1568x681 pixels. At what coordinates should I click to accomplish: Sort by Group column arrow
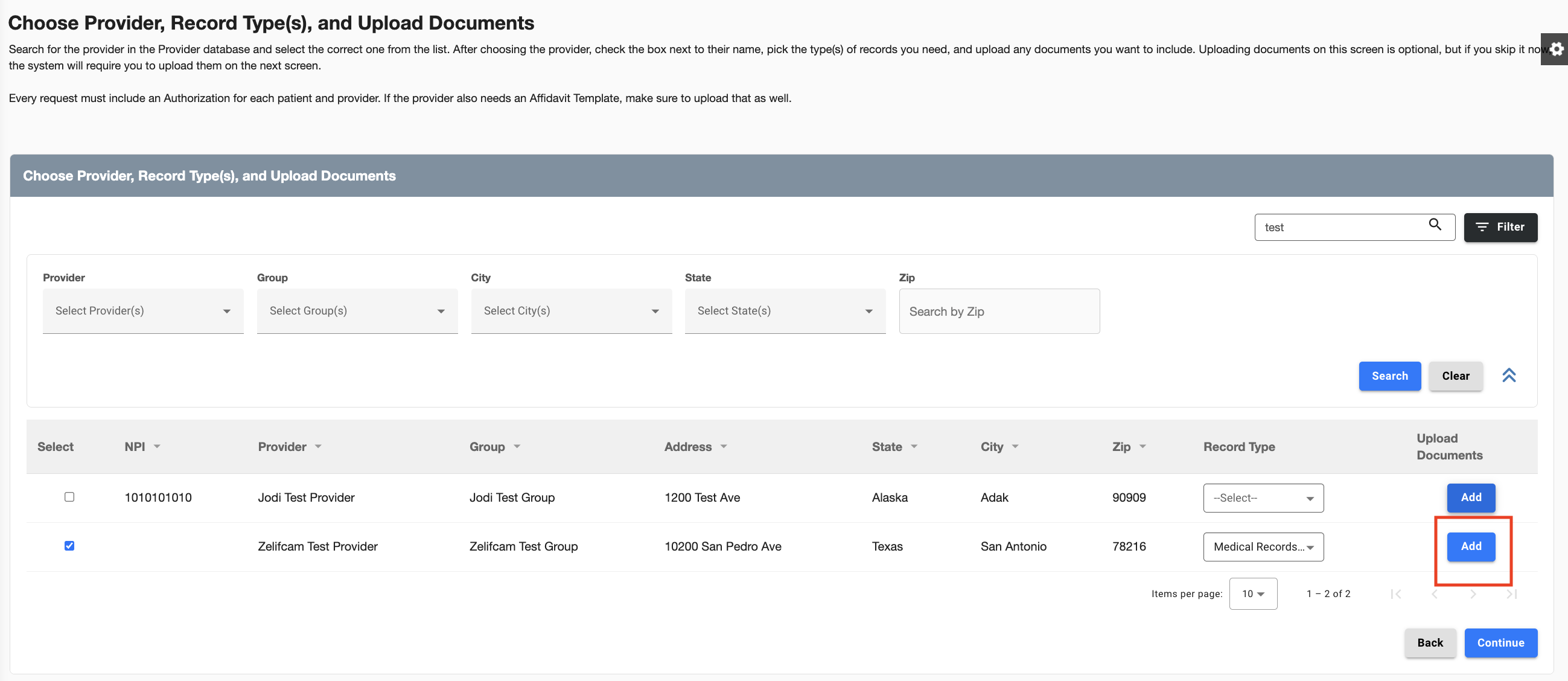pos(517,447)
